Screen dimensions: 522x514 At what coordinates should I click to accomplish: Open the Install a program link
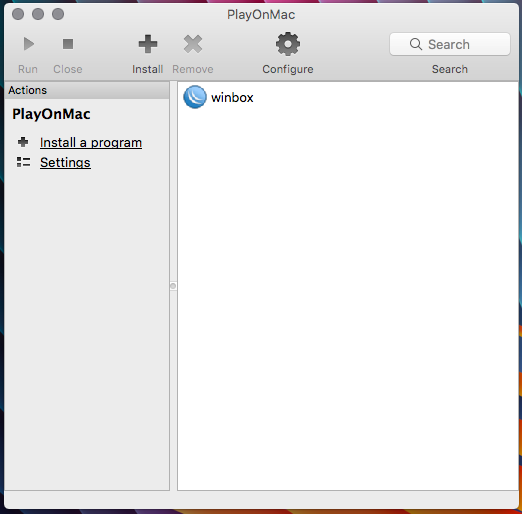click(x=91, y=143)
